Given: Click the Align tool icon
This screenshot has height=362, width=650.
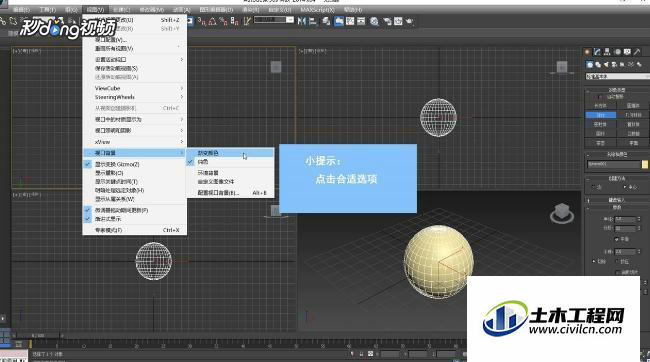Looking at the screenshot, I should (x=313, y=21).
